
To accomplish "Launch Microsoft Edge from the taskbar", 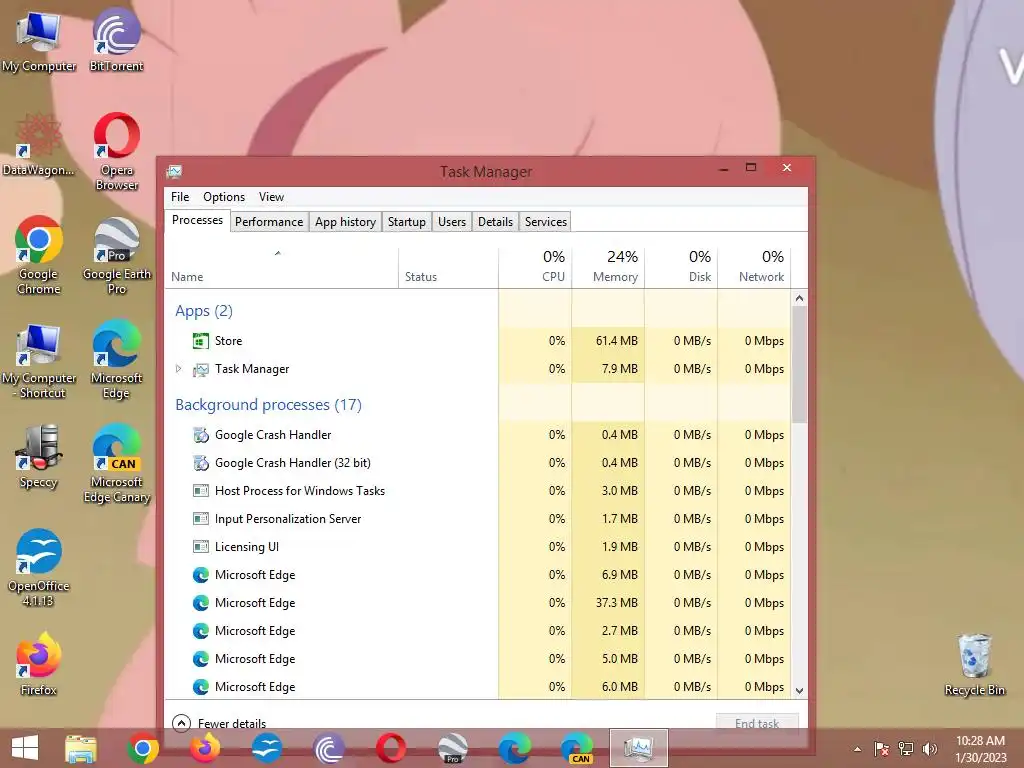I will 515,748.
